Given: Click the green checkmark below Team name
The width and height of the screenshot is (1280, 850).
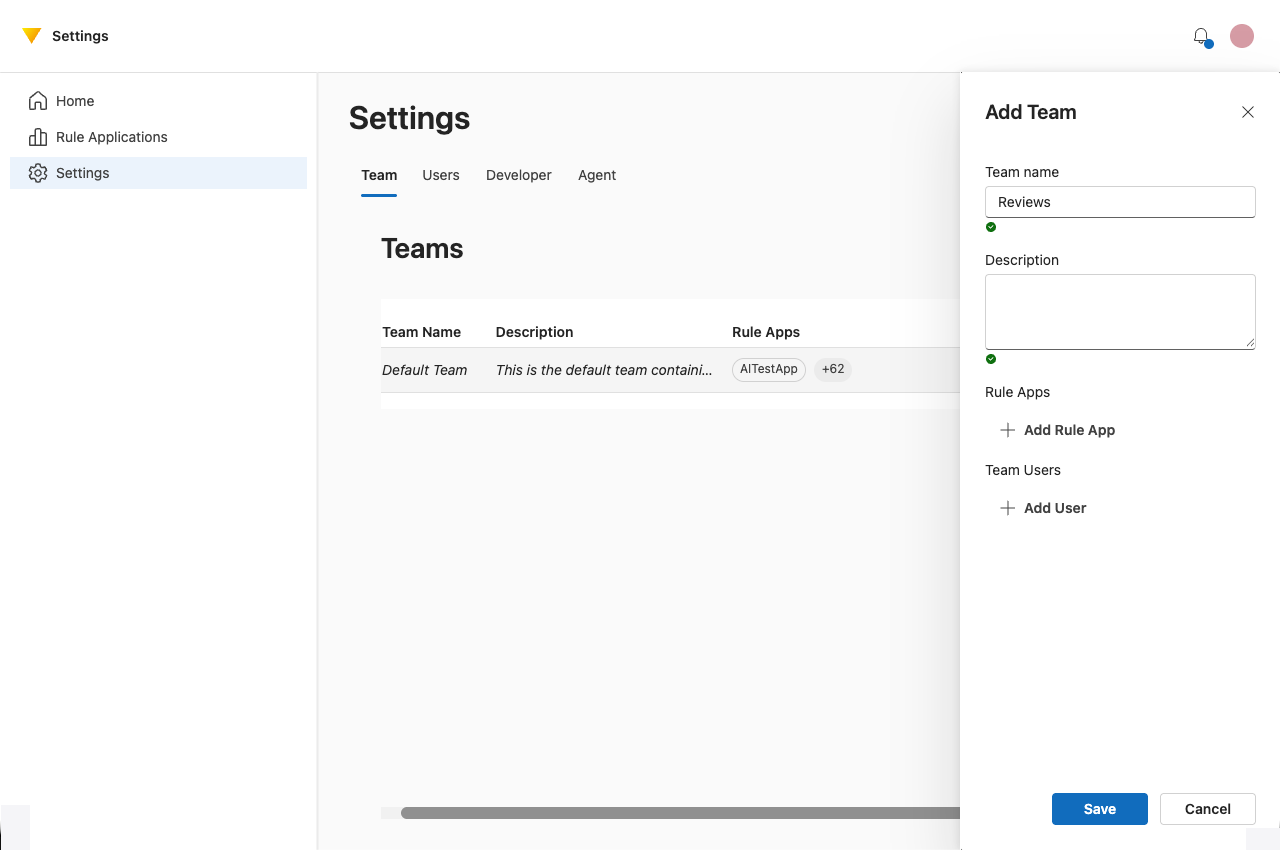Looking at the screenshot, I should coord(991,227).
